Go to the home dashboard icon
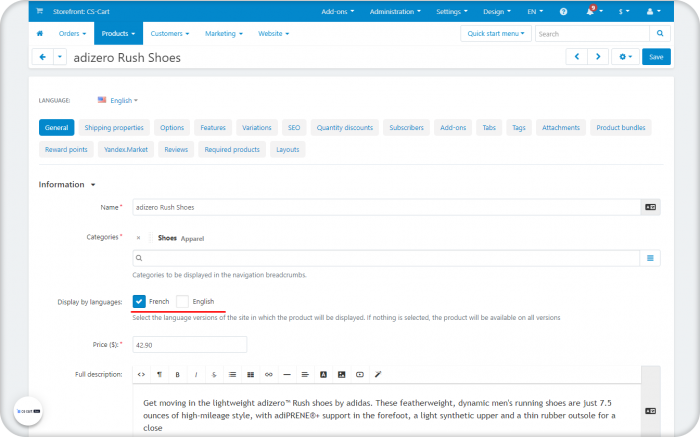Viewport: 700px width, 437px height. [40, 33]
